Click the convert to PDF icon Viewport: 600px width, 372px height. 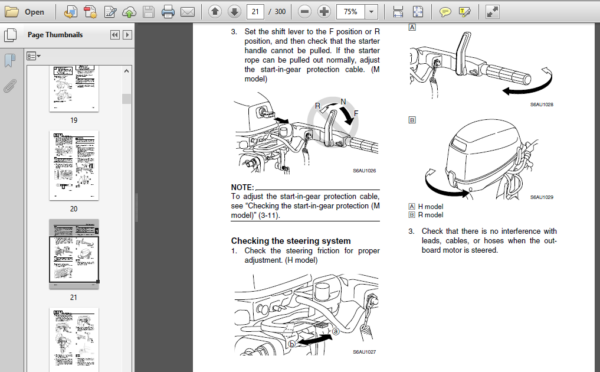pyautogui.click(x=90, y=12)
